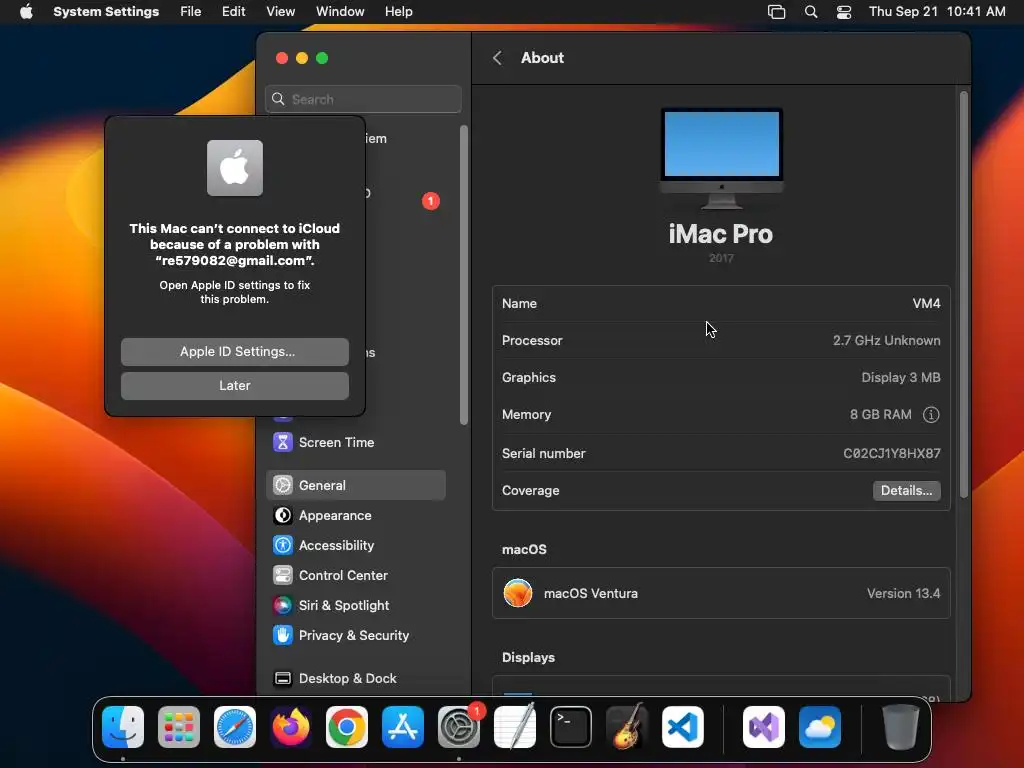
Task: Open Control Center from menu bar
Action: click(844, 12)
